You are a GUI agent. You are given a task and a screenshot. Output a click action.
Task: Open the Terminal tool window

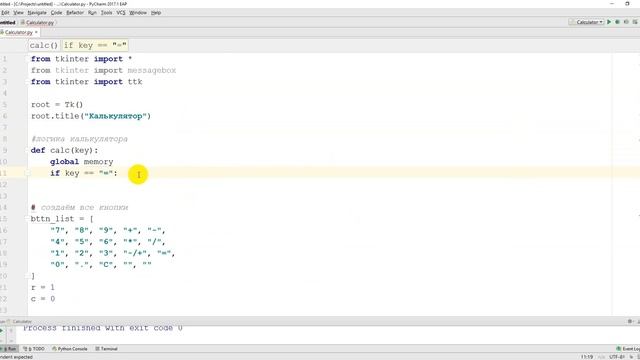coord(107,349)
